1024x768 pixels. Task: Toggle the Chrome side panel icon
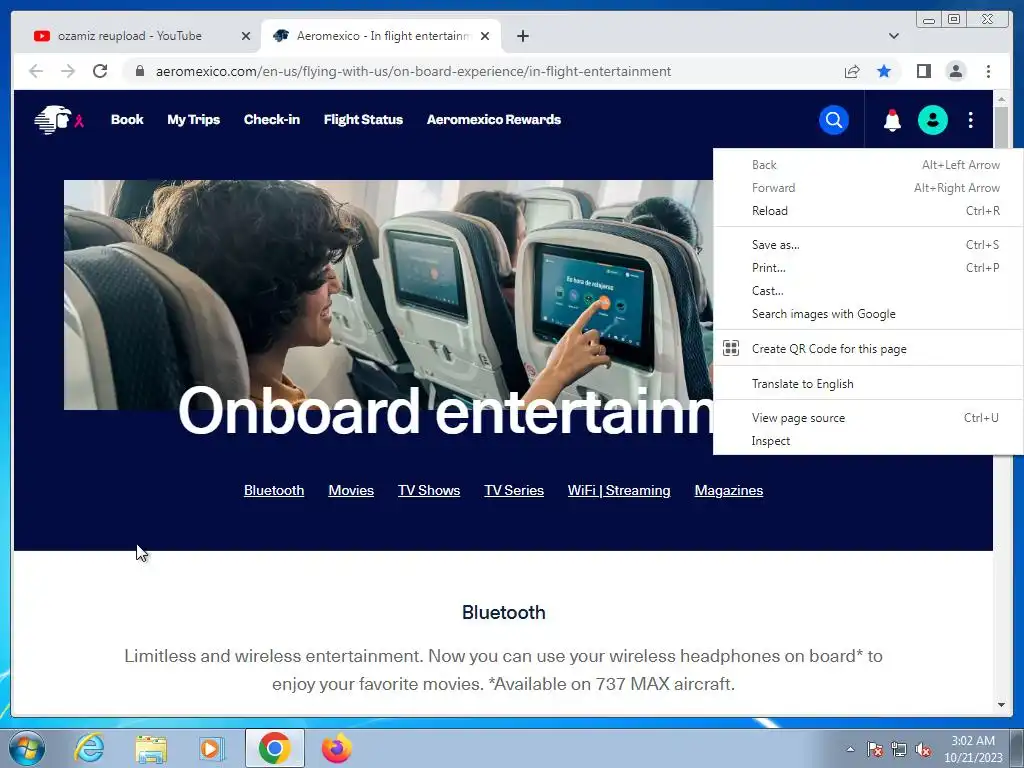pos(923,71)
